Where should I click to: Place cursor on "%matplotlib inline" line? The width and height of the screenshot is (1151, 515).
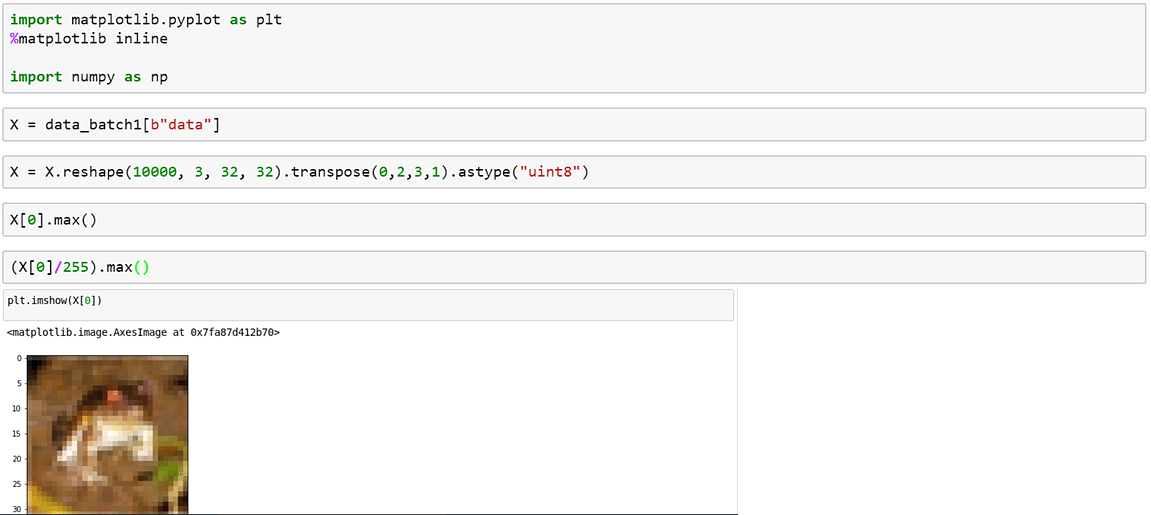89,39
